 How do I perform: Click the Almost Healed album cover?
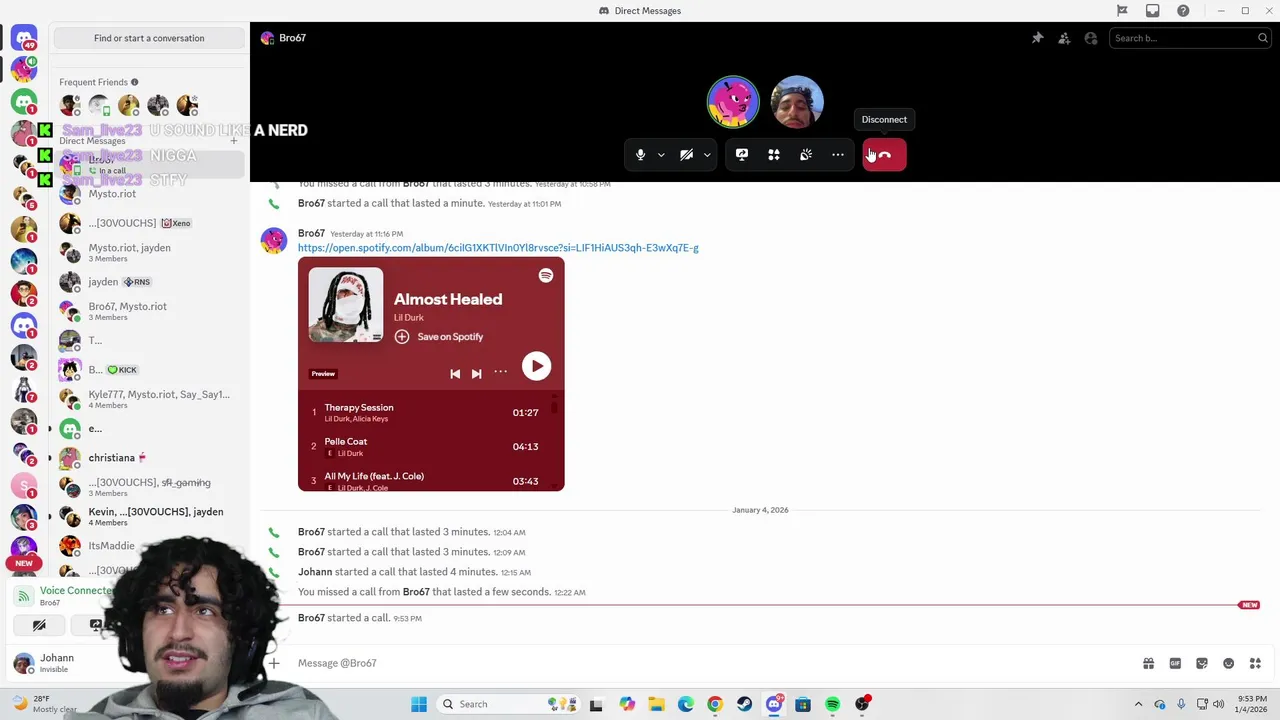coord(345,305)
